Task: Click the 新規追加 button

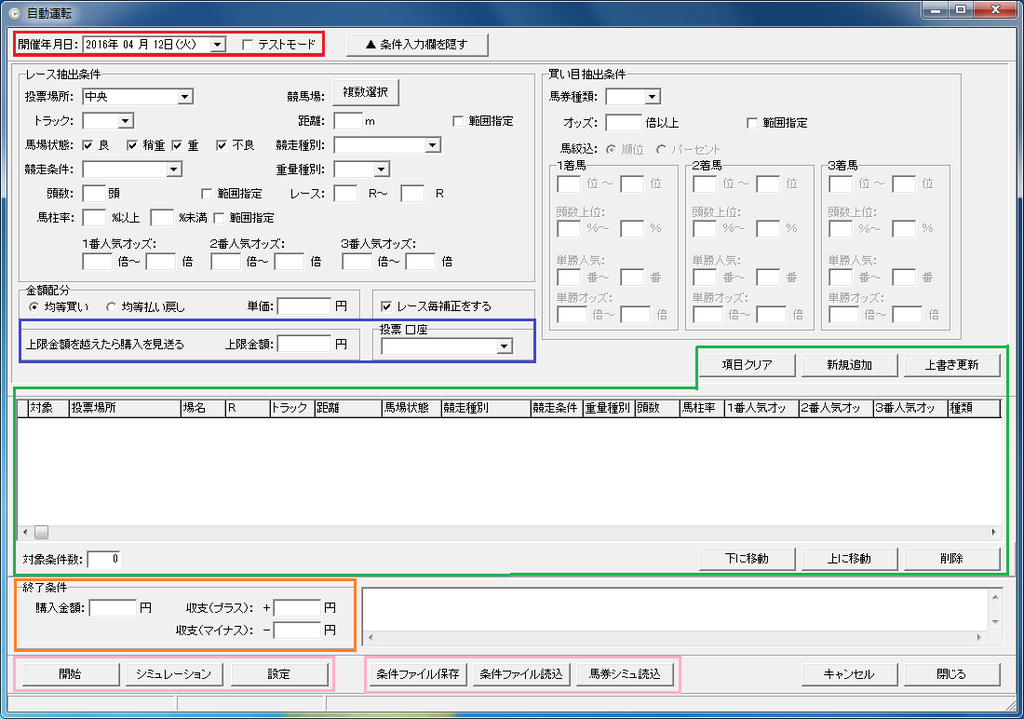Action: tap(850, 365)
